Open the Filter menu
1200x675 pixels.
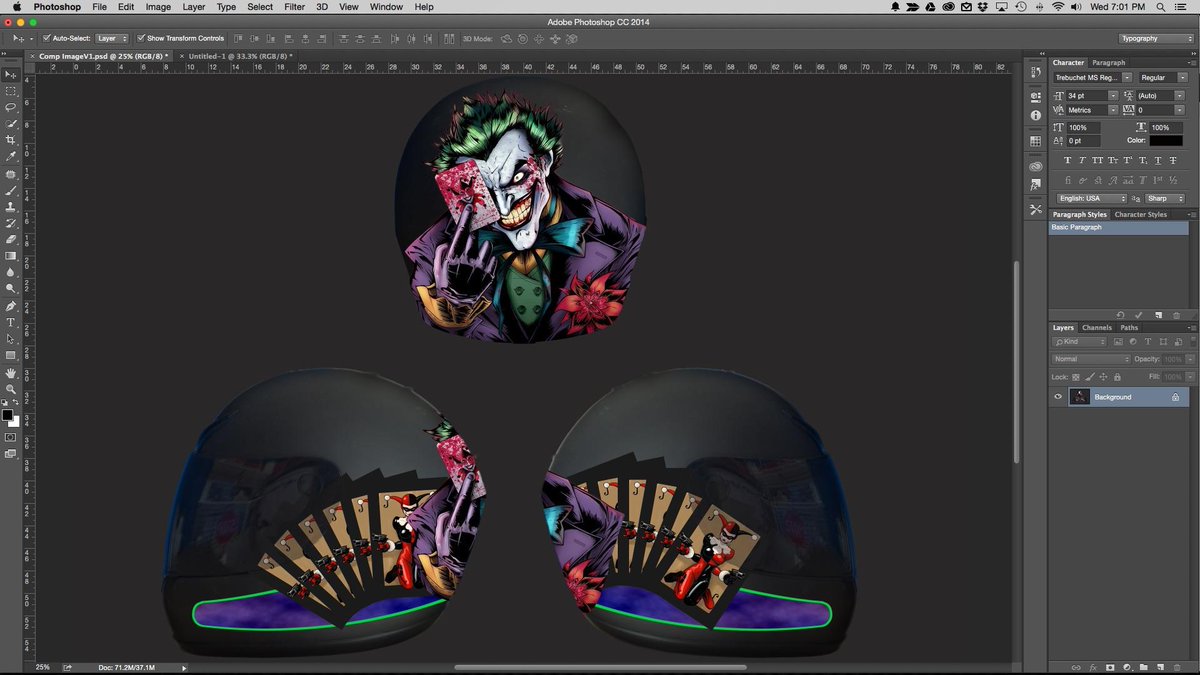[294, 7]
